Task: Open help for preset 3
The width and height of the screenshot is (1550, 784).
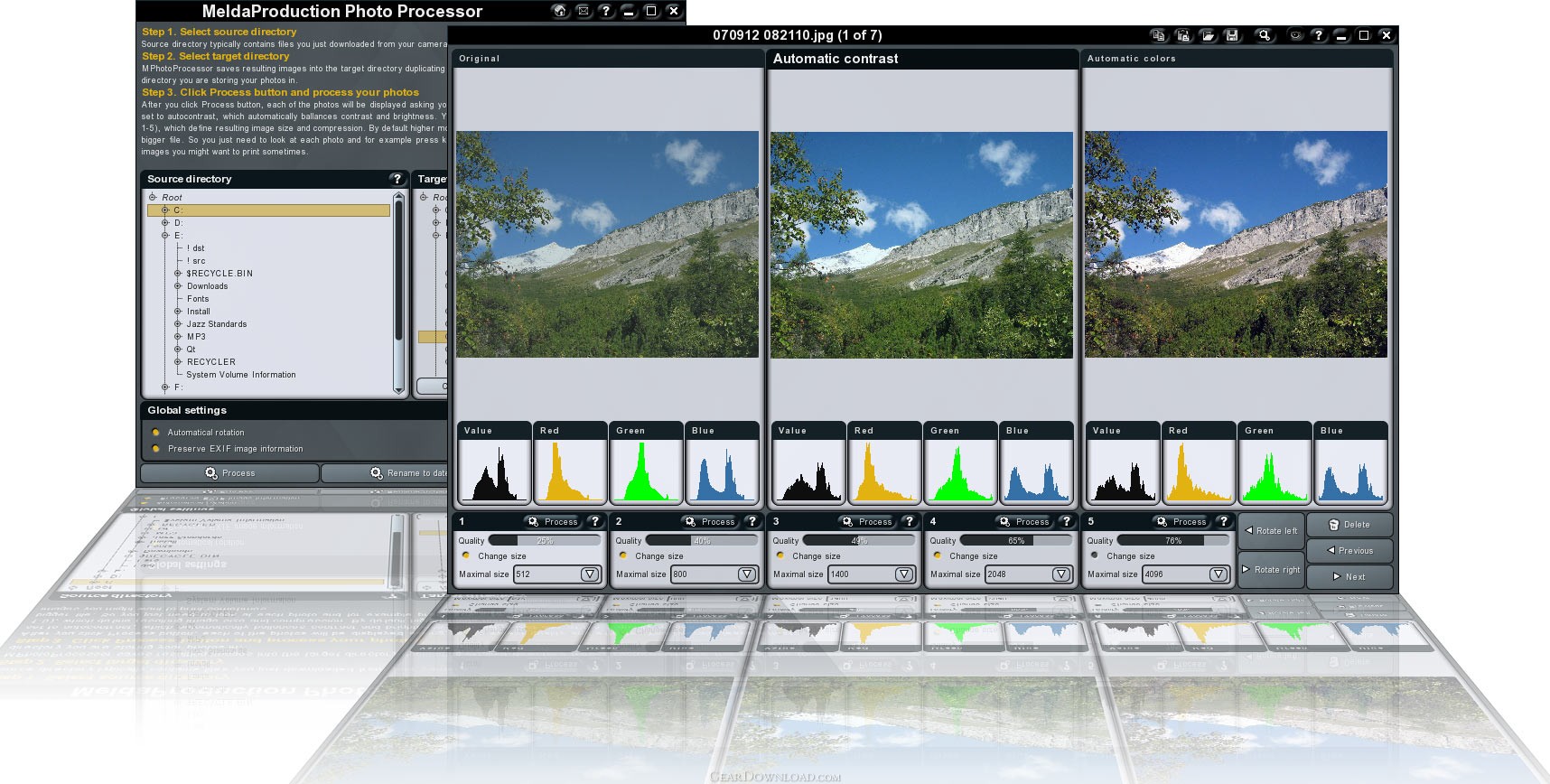Action: click(x=909, y=521)
